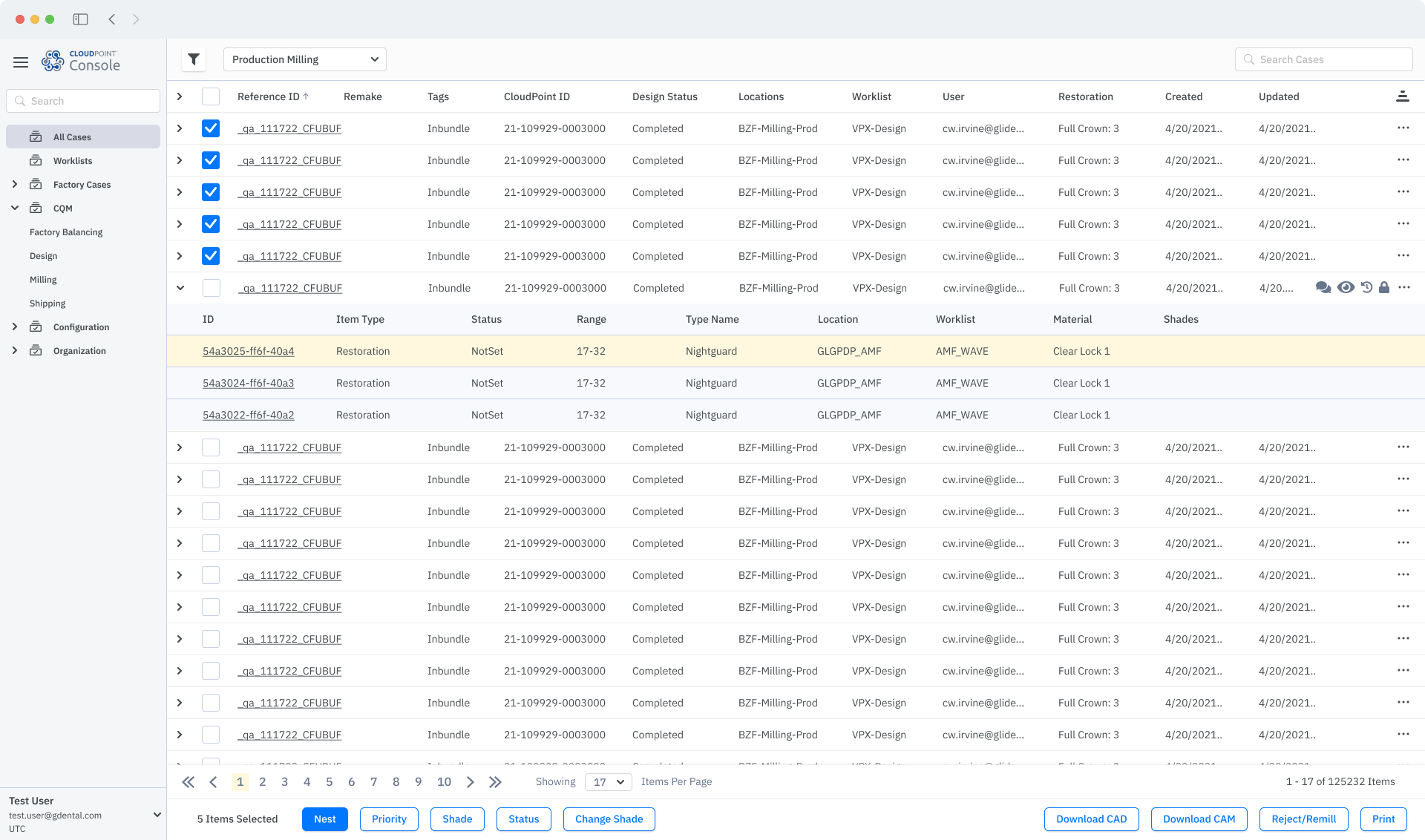This screenshot has width=1425, height=840.
Task: Open the chat comments icon on the expanded row
Action: click(1324, 287)
